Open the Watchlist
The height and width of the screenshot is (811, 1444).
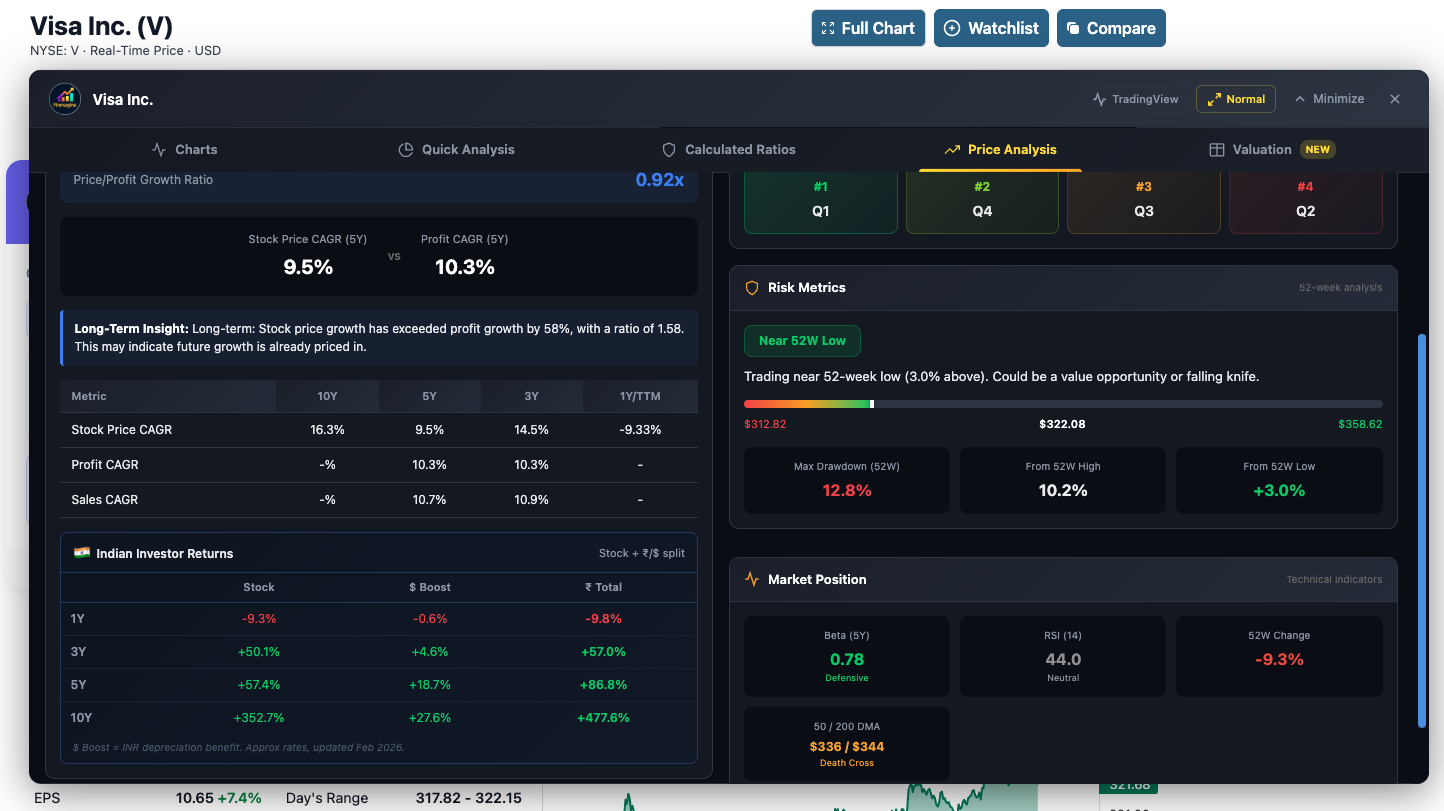point(991,28)
